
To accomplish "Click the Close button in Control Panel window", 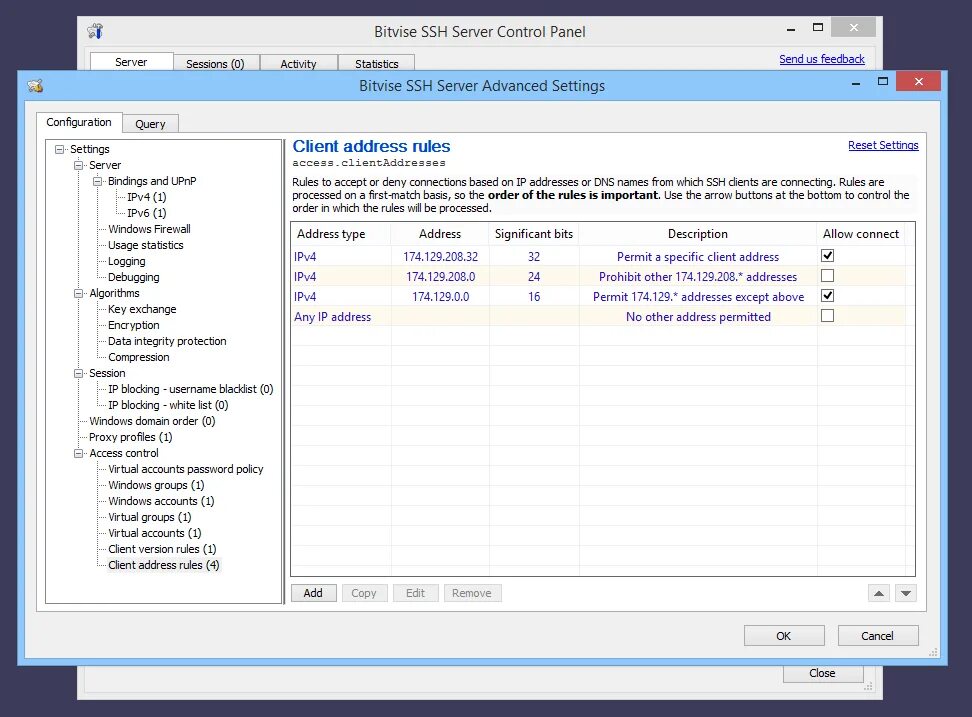I will 823,674.
